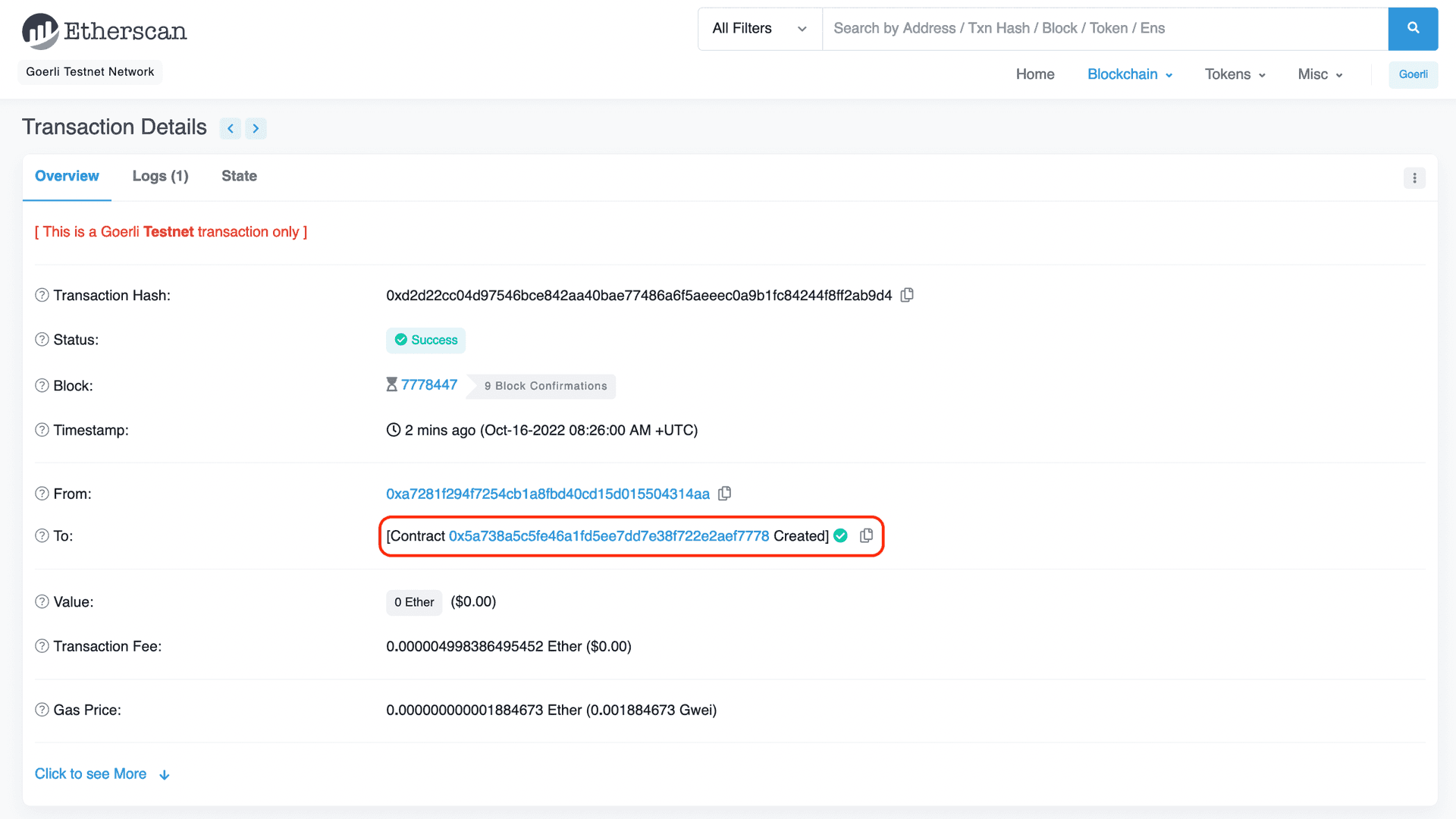Image resolution: width=1456 pixels, height=819 pixels.
Task: Click on From address link
Action: tap(549, 494)
